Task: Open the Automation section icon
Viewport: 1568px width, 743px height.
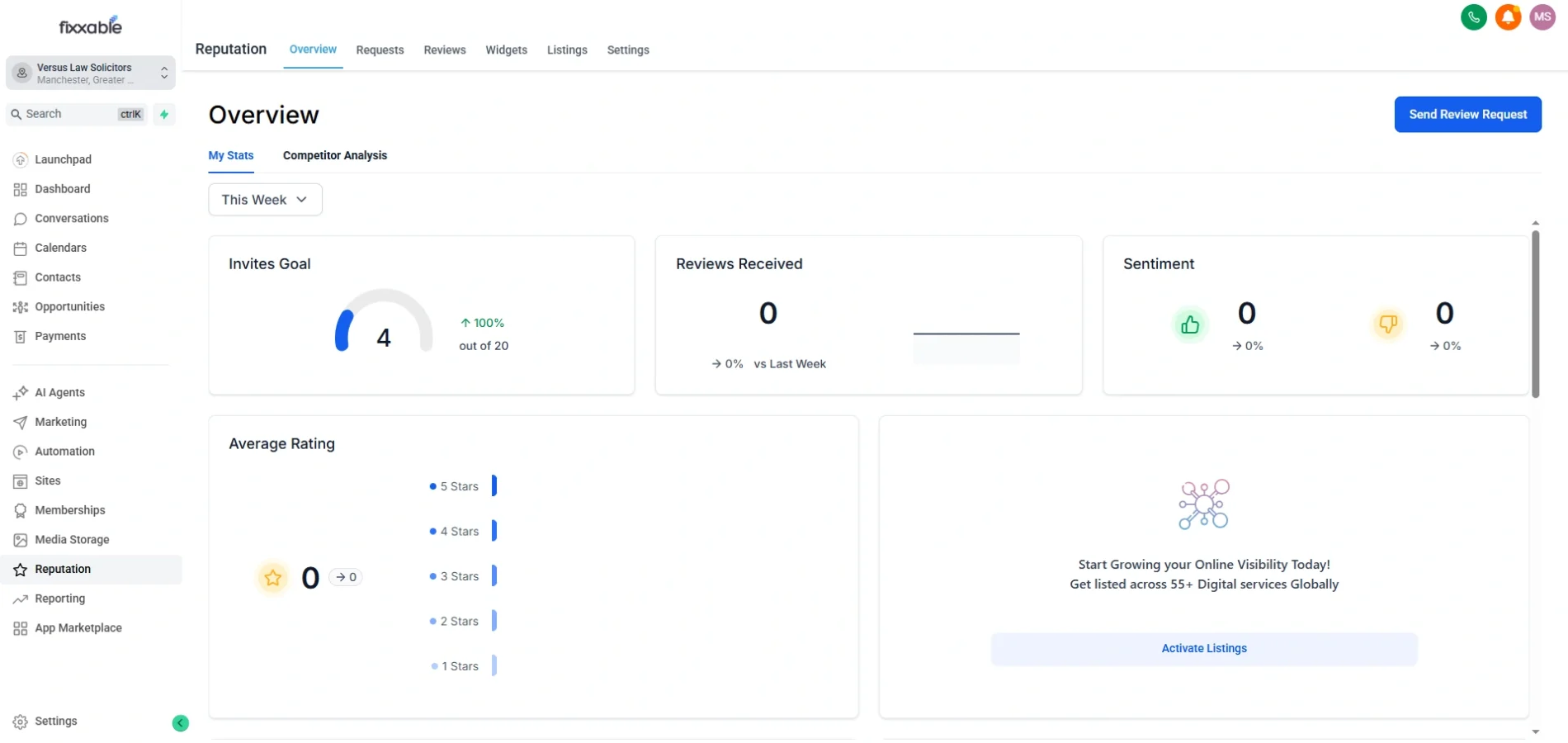Action: pyautogui.click(x=21, y=452)
